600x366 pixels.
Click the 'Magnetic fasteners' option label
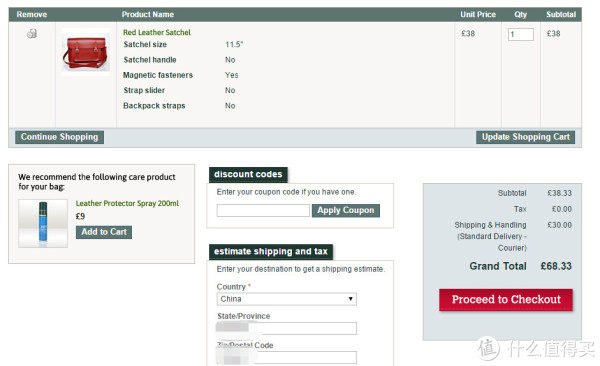click(158, 75)
